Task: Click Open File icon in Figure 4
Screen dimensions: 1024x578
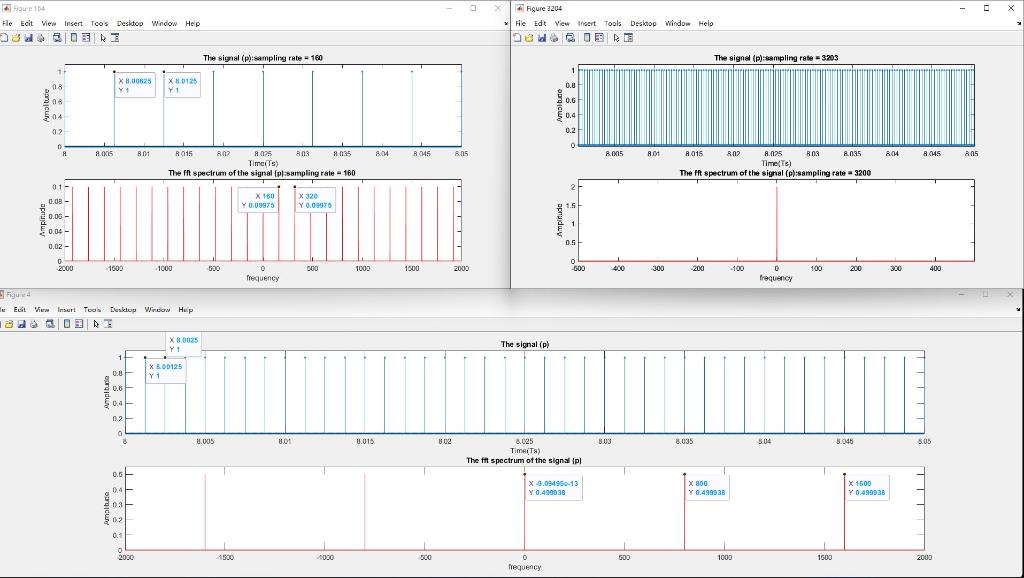Action: point(9,324)
